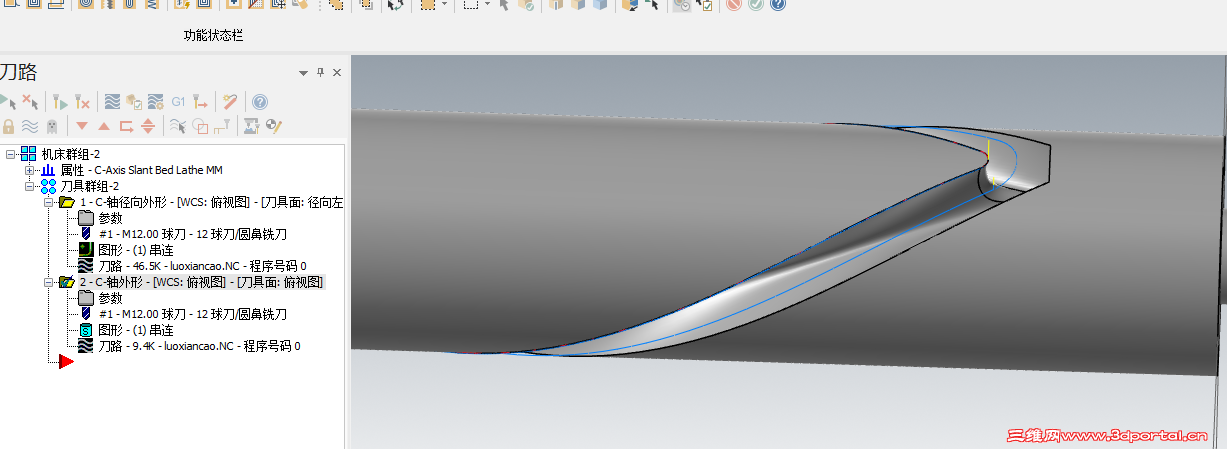The width and height of the screenshot is (1227, 449).
Task: Click the select all operations icon
Action: pyautogui.click(x=7, y=101)
